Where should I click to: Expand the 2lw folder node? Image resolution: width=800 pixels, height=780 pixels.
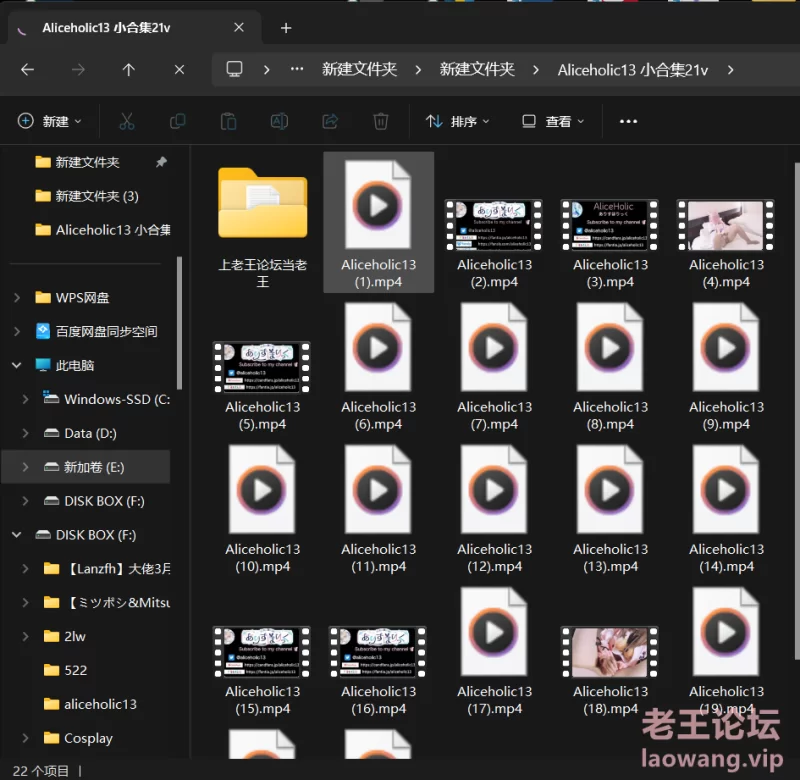pyautogui.click(x=25, y=636)
